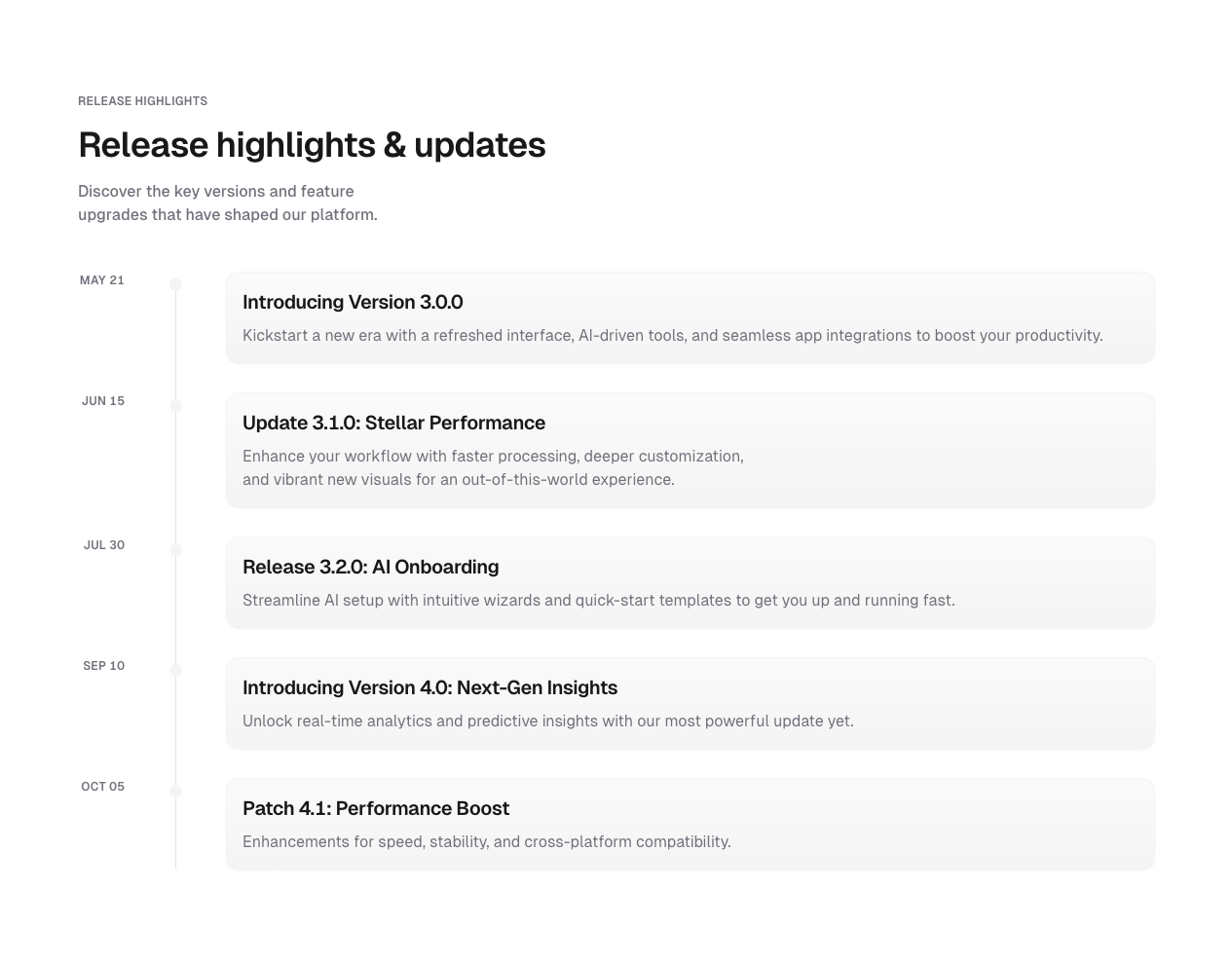The width and height of the screenshot is (1232, 962).
Task: Click the Jun 15 timeline dot
Action: tap(175, 405)
